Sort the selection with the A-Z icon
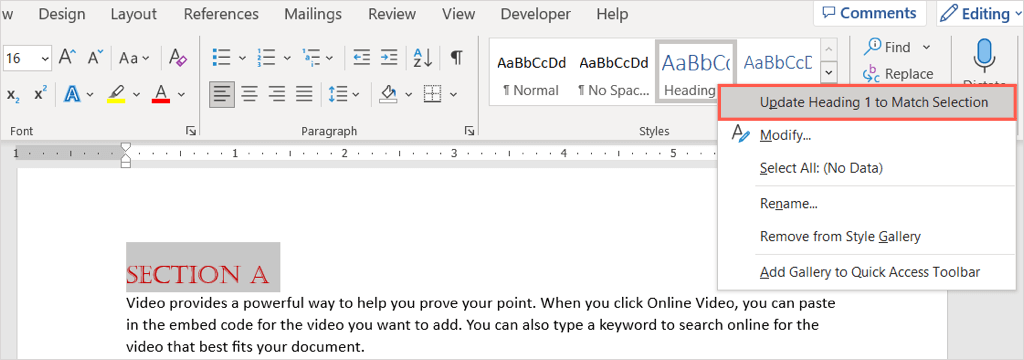 423,57
